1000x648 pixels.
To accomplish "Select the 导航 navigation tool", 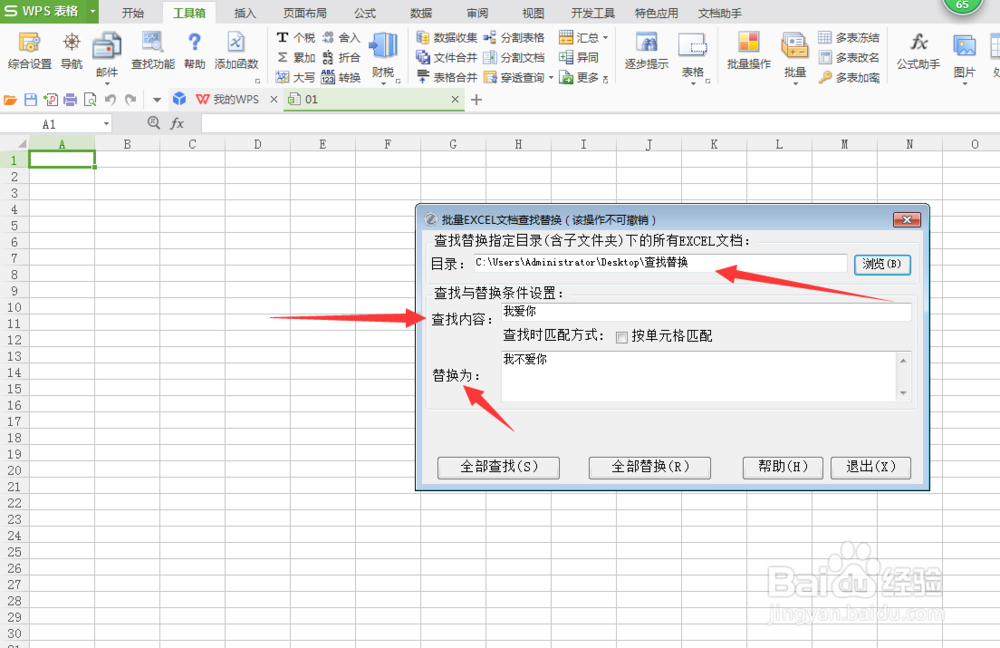I will point(70,50).
